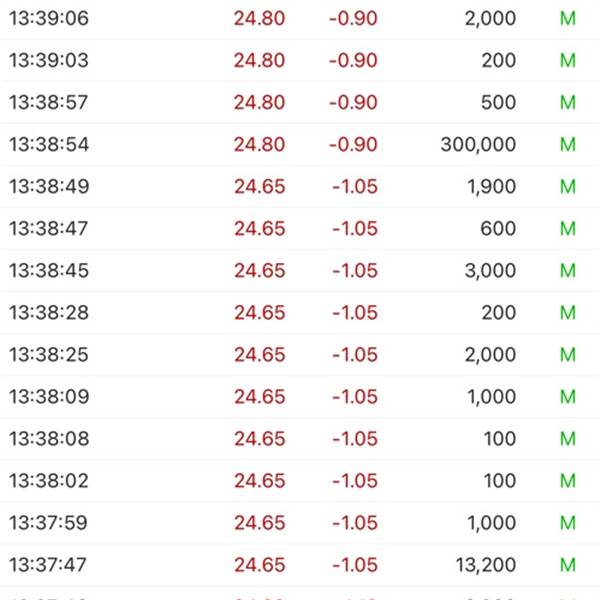
Task: Click the -1.05 change at 13:38:28
Action: [355, 313]
